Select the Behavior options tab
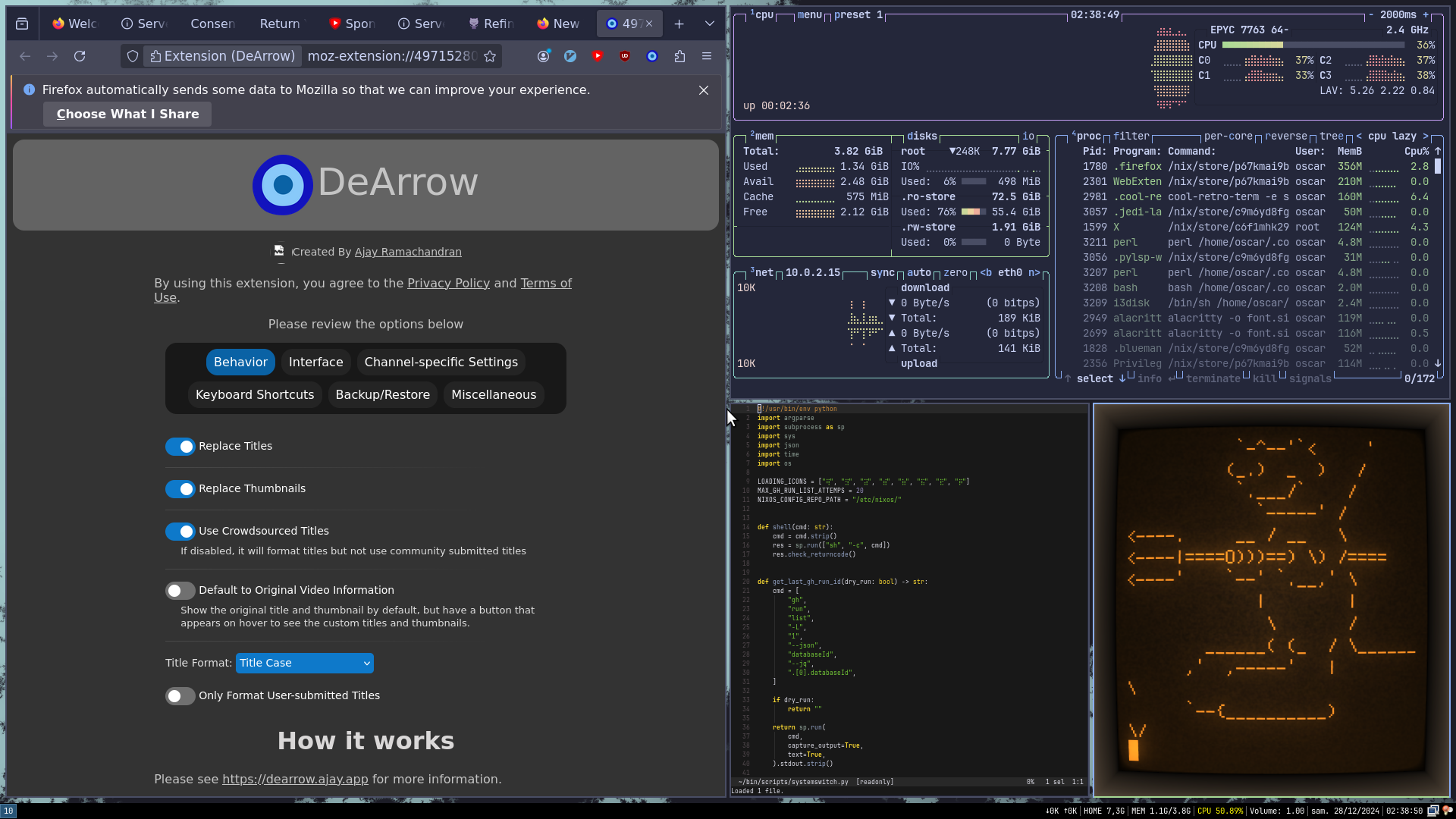 240,362
